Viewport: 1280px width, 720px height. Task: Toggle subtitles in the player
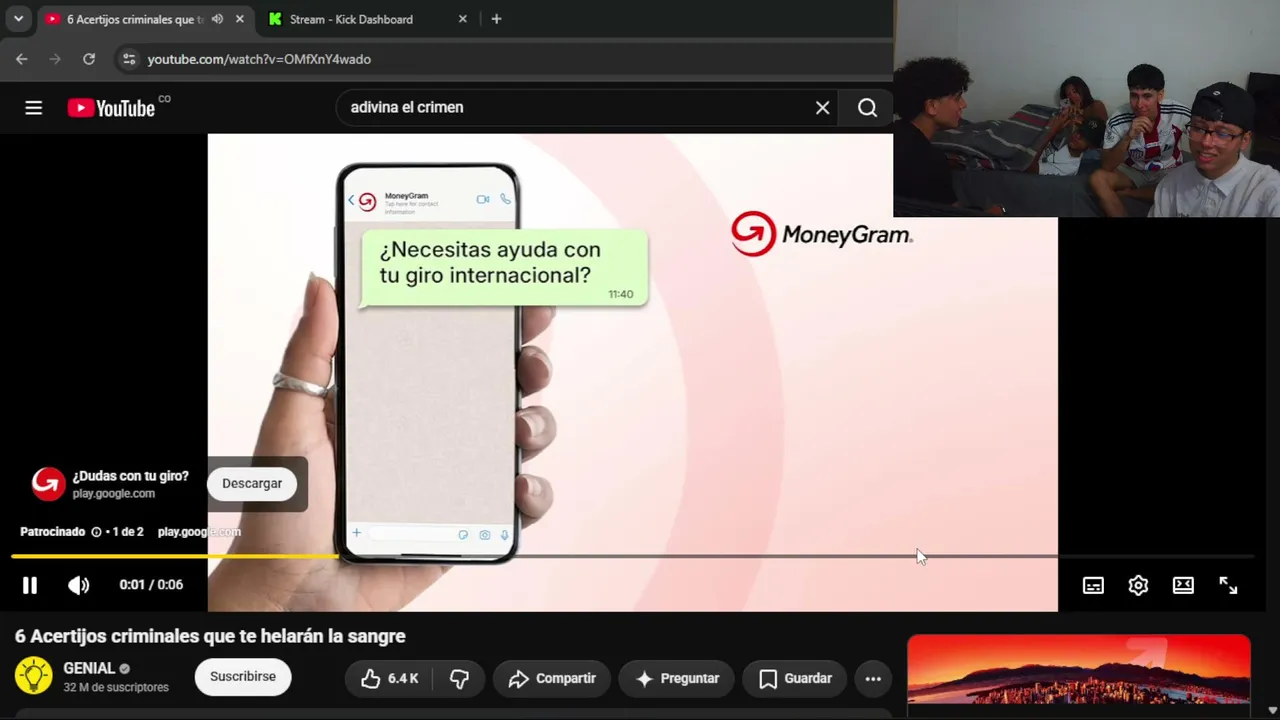point(1093,586)
